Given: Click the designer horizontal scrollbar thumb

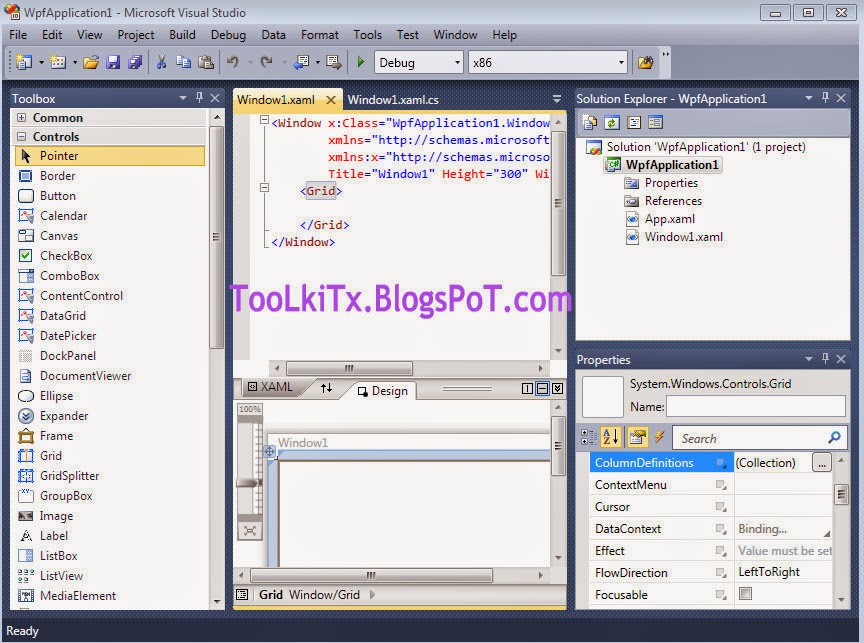Looking at the screenshot, I should pos(371,575).
